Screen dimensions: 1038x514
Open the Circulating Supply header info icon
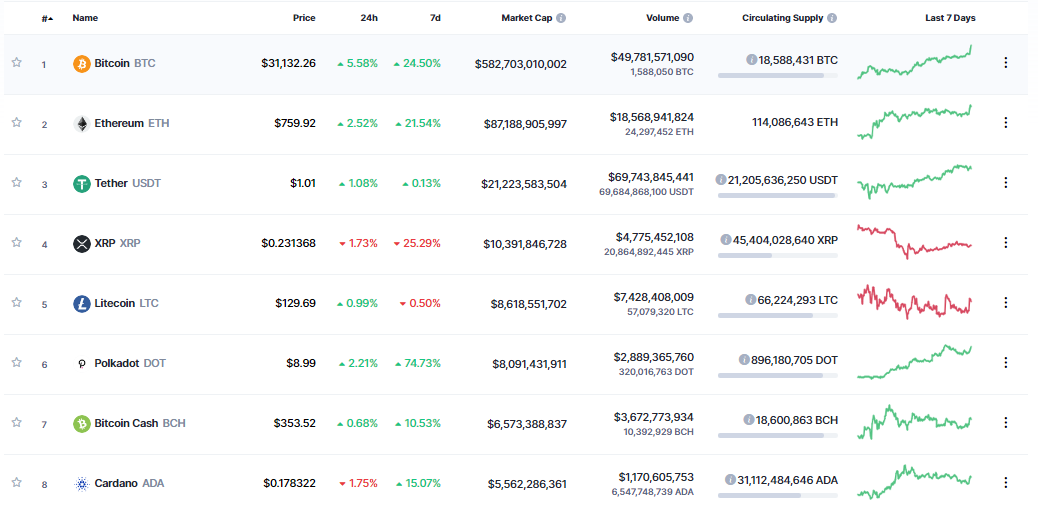(831, 18)
